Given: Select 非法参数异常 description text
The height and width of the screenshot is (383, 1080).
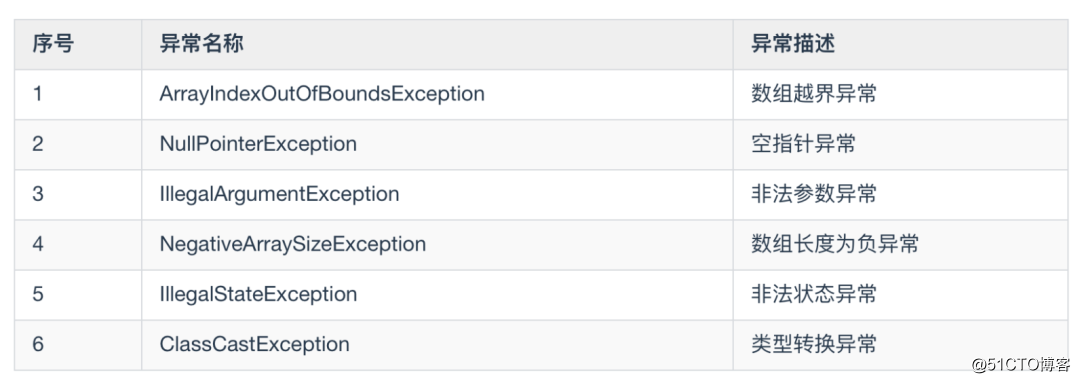Looking at the screenshot, I should [x=814, y=194].
